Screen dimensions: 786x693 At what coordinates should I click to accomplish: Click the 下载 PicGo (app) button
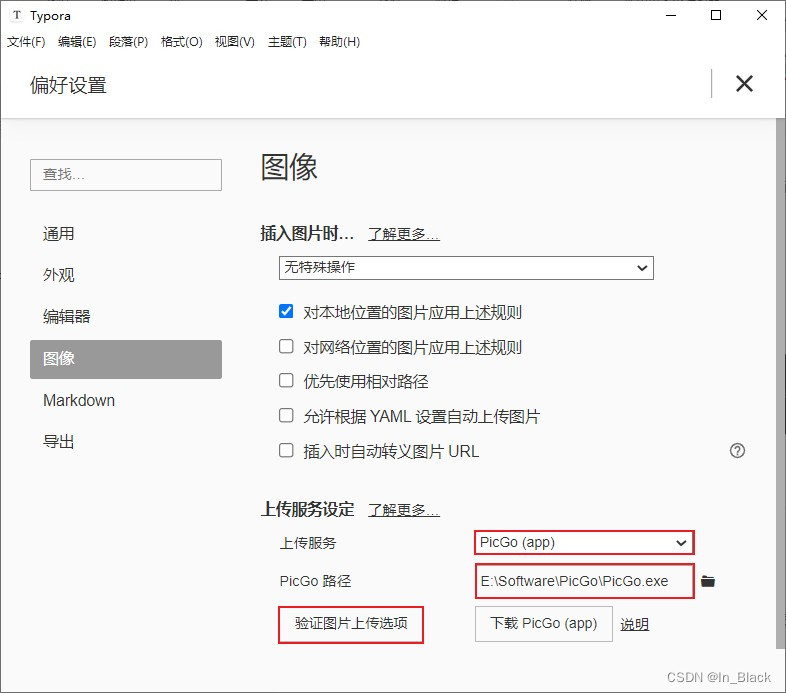544,624
